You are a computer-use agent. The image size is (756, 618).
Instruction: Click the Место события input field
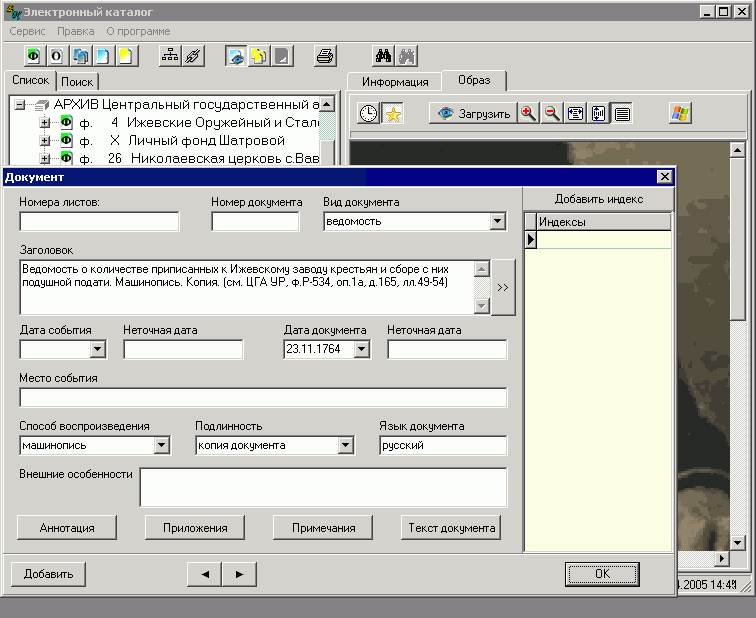263,397
